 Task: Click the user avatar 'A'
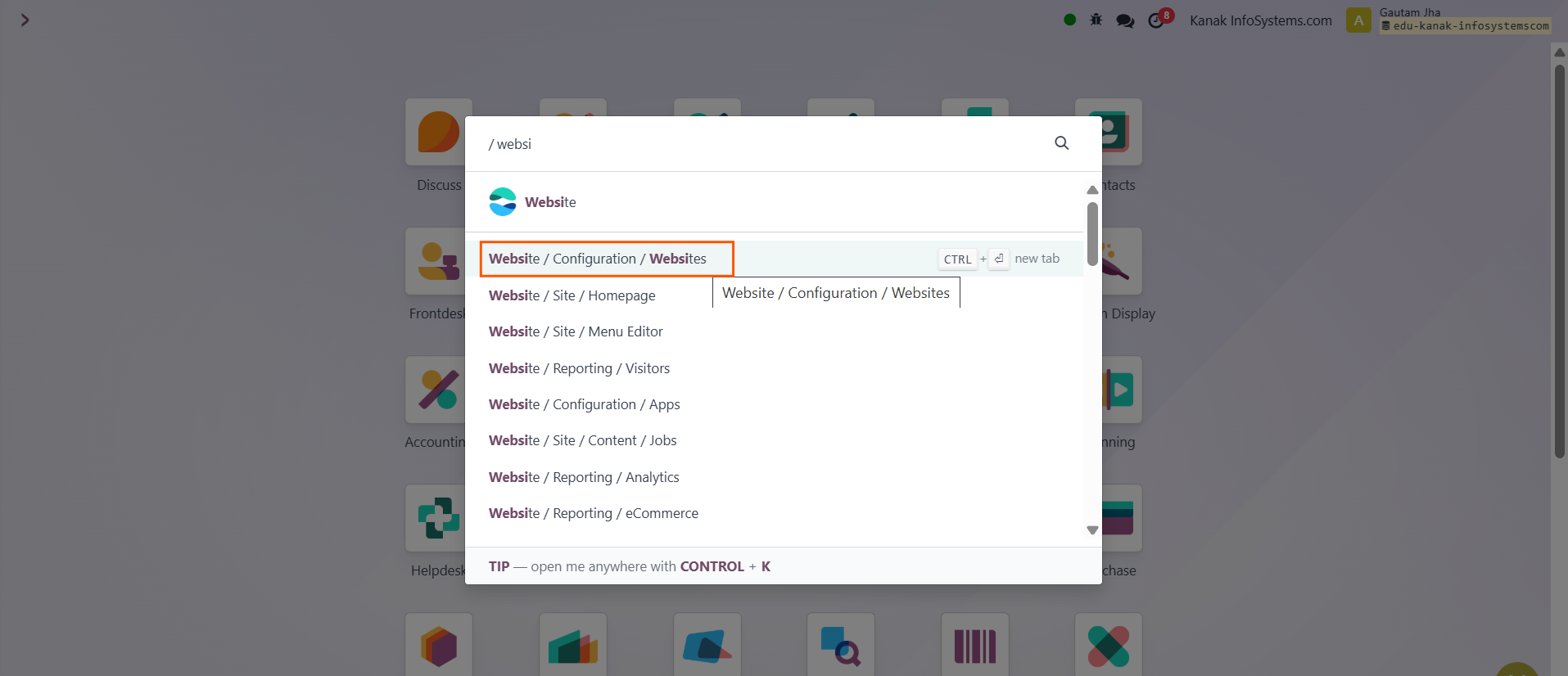click(1358, 20)
